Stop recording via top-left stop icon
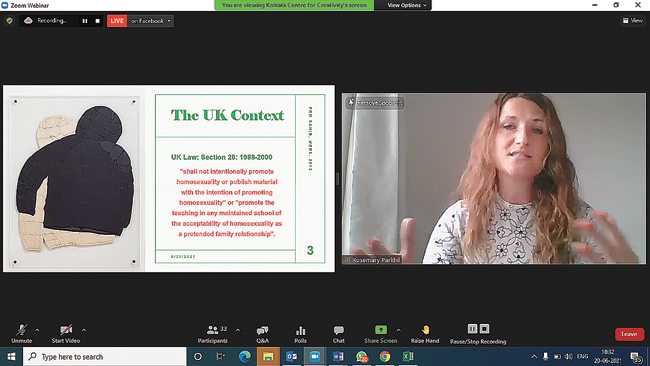The height and width of the screenshot is (366, 650). (97, 21)
